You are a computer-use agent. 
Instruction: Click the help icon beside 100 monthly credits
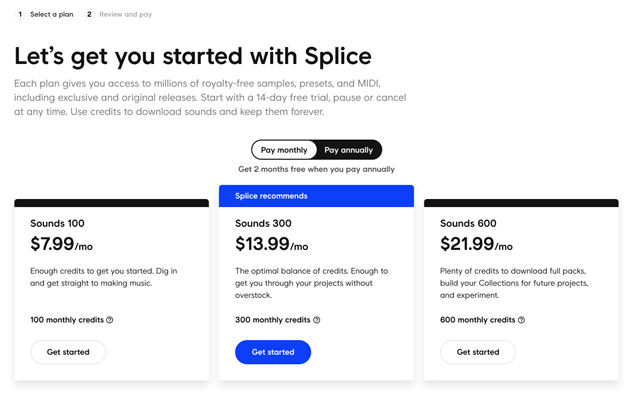pyautogui.click(x=110, y=320)
